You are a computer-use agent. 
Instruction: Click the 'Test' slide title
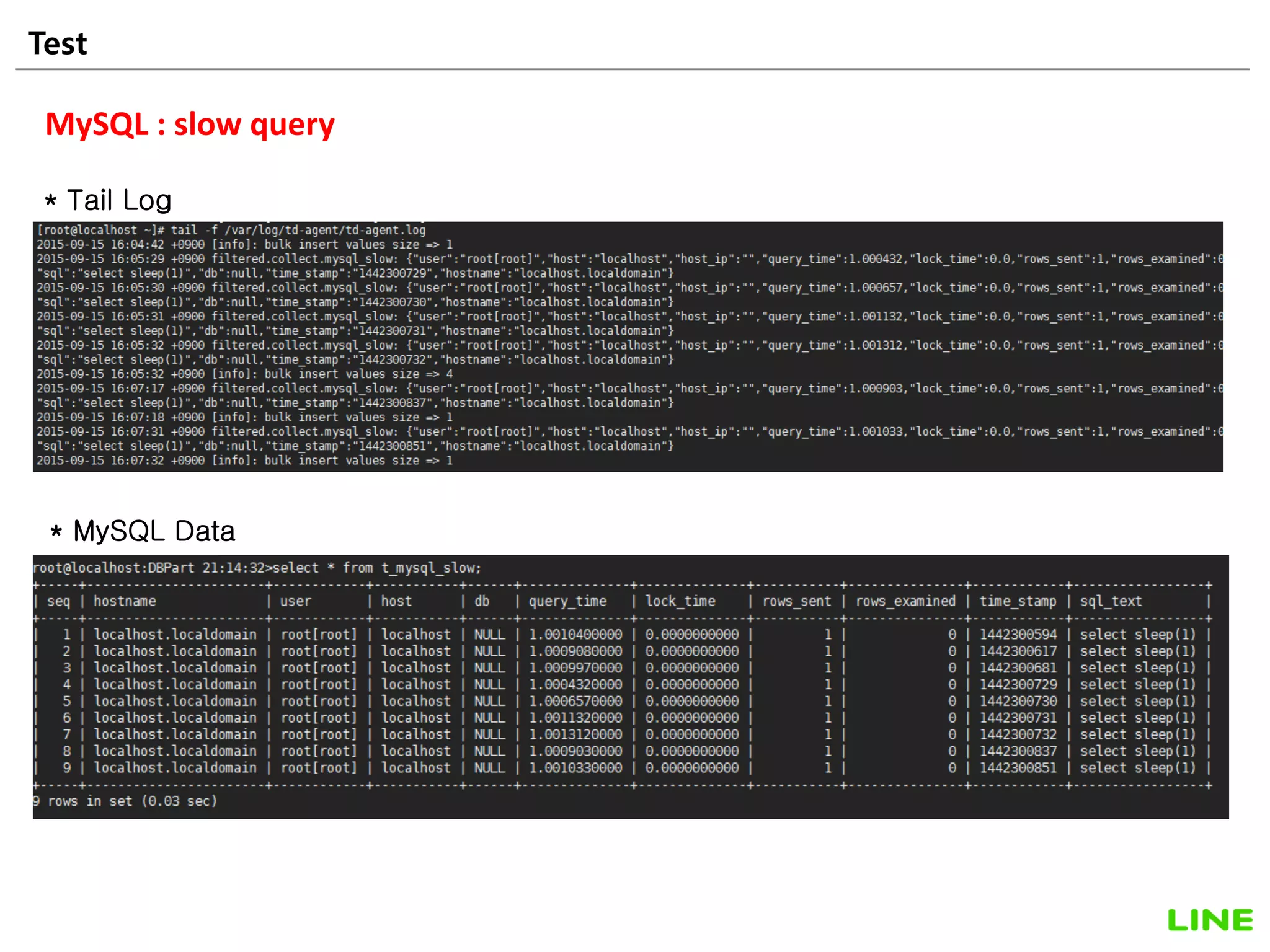(57, 43)
